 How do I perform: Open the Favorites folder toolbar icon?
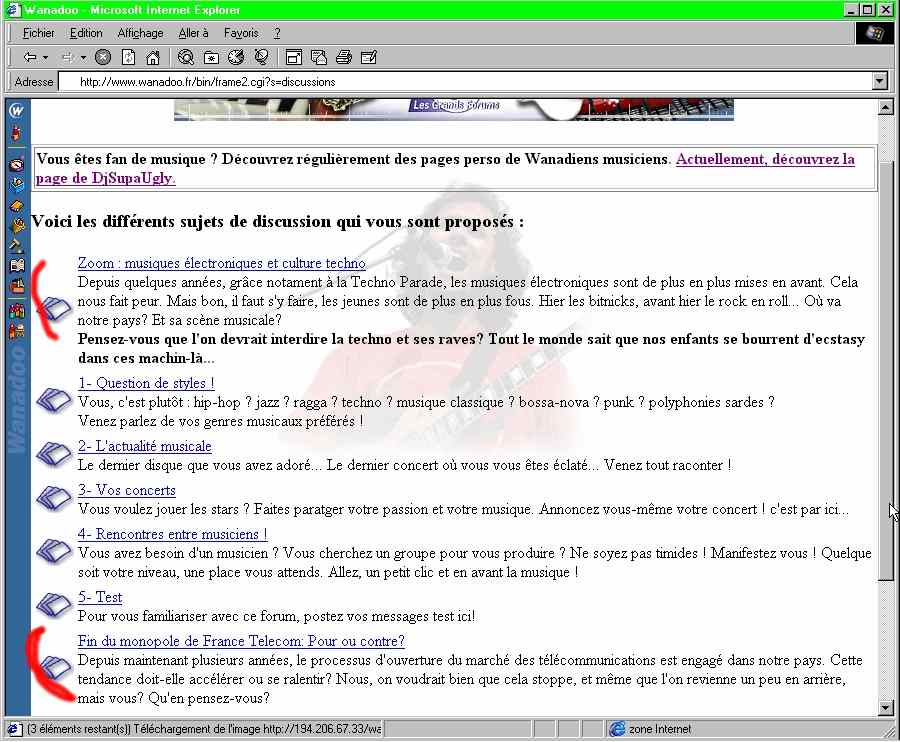point(211,57)
